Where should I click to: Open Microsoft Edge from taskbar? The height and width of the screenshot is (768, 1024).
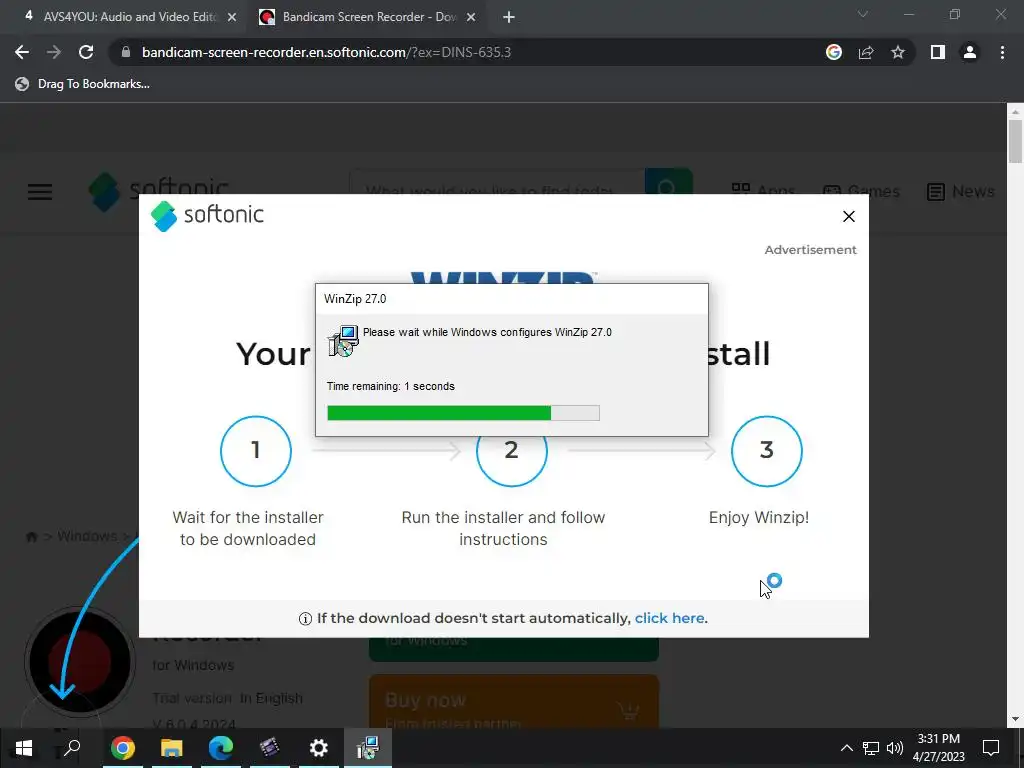[221, 748]
